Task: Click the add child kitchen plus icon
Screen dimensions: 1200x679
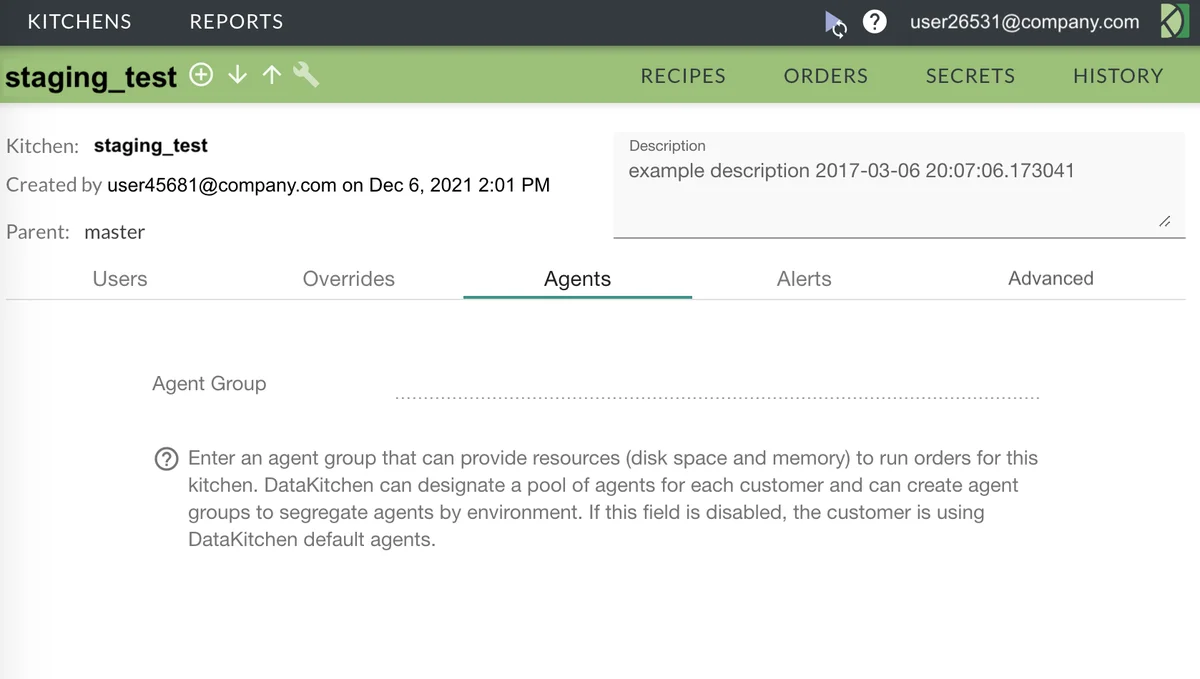Action: coord(201,74)
